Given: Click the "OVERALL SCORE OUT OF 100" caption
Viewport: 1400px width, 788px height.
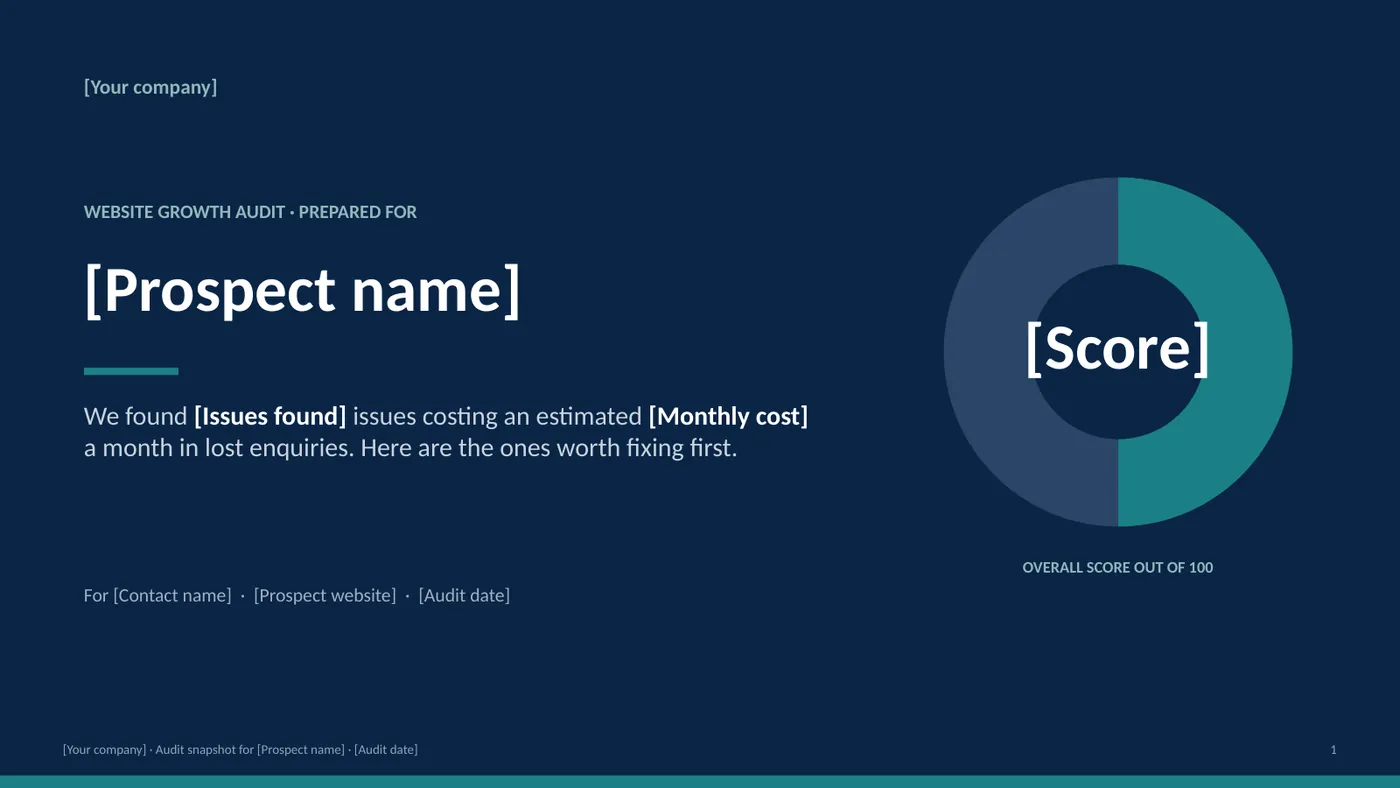Looking at the screenshot, I should (x=1118, y=568).
